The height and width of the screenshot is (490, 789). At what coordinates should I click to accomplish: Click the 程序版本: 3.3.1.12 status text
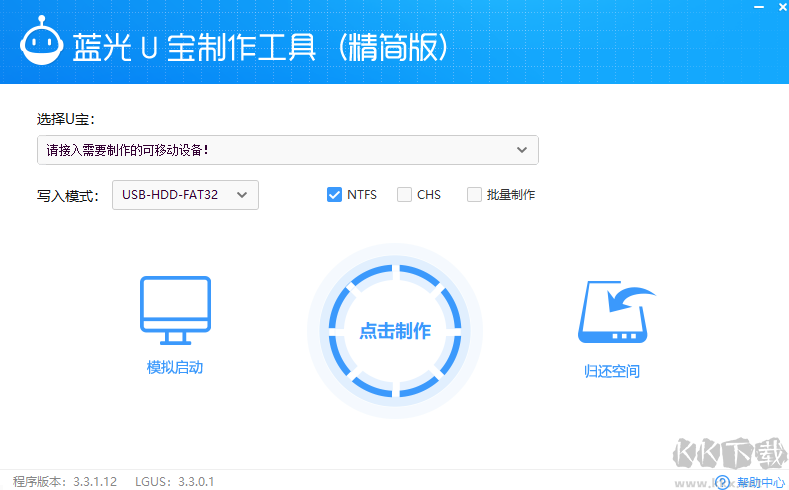65,481
